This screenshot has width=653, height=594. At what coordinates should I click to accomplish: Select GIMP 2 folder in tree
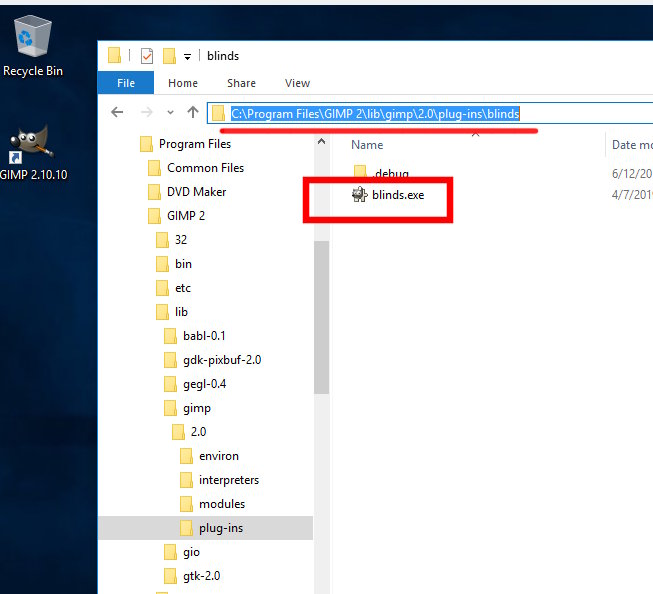176,216
